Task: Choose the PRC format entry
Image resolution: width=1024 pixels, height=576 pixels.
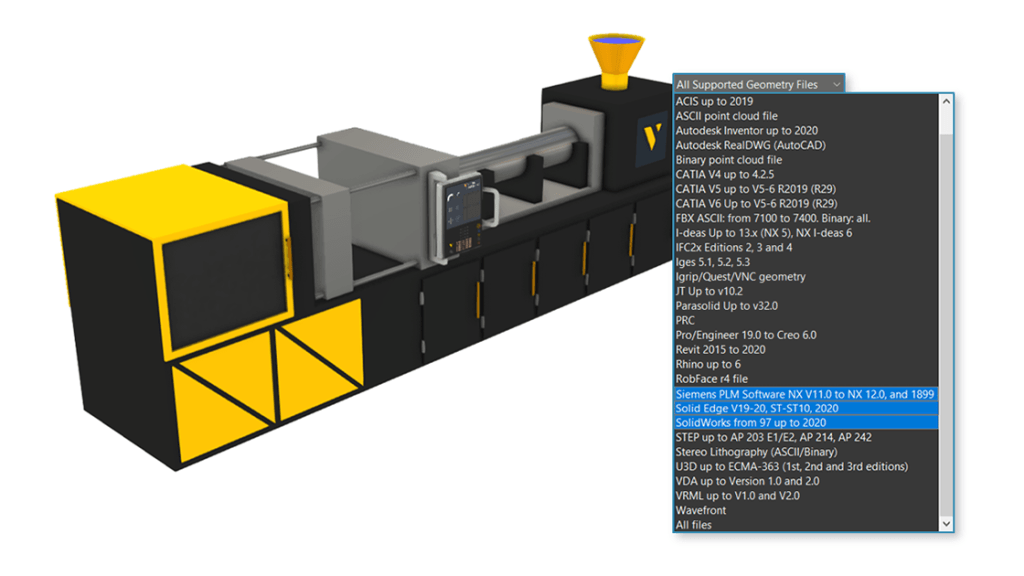Action: click(807, 320)
